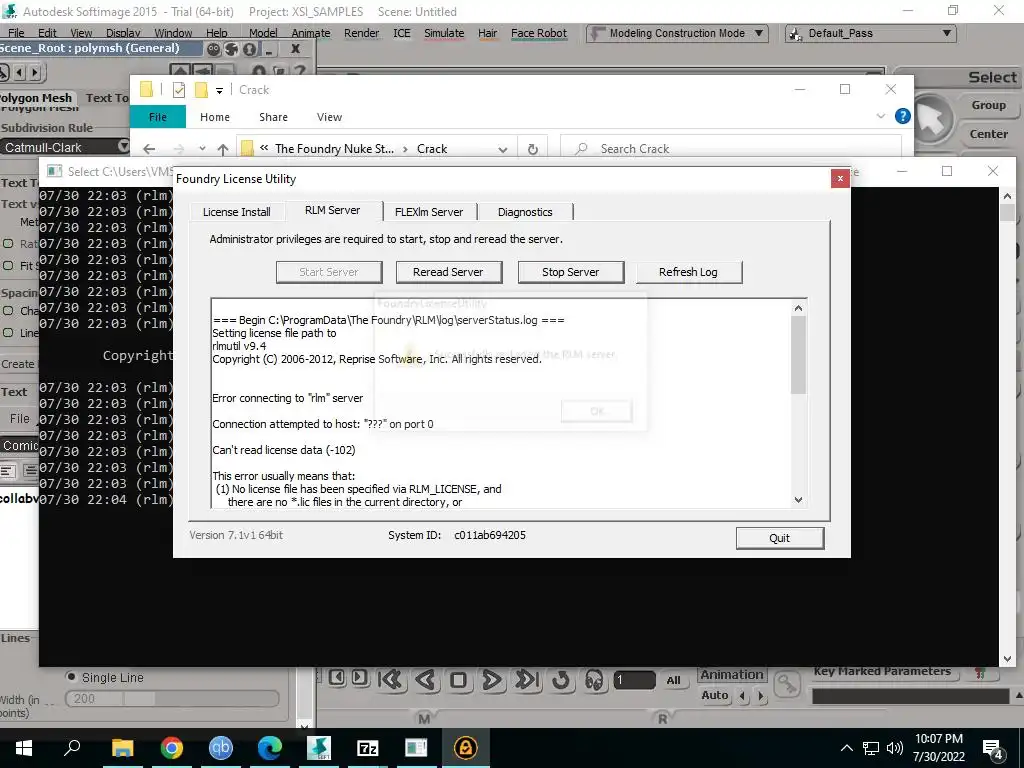
Task: Open the Home ribbon tab in Crack window
Action: pos(215,117)
